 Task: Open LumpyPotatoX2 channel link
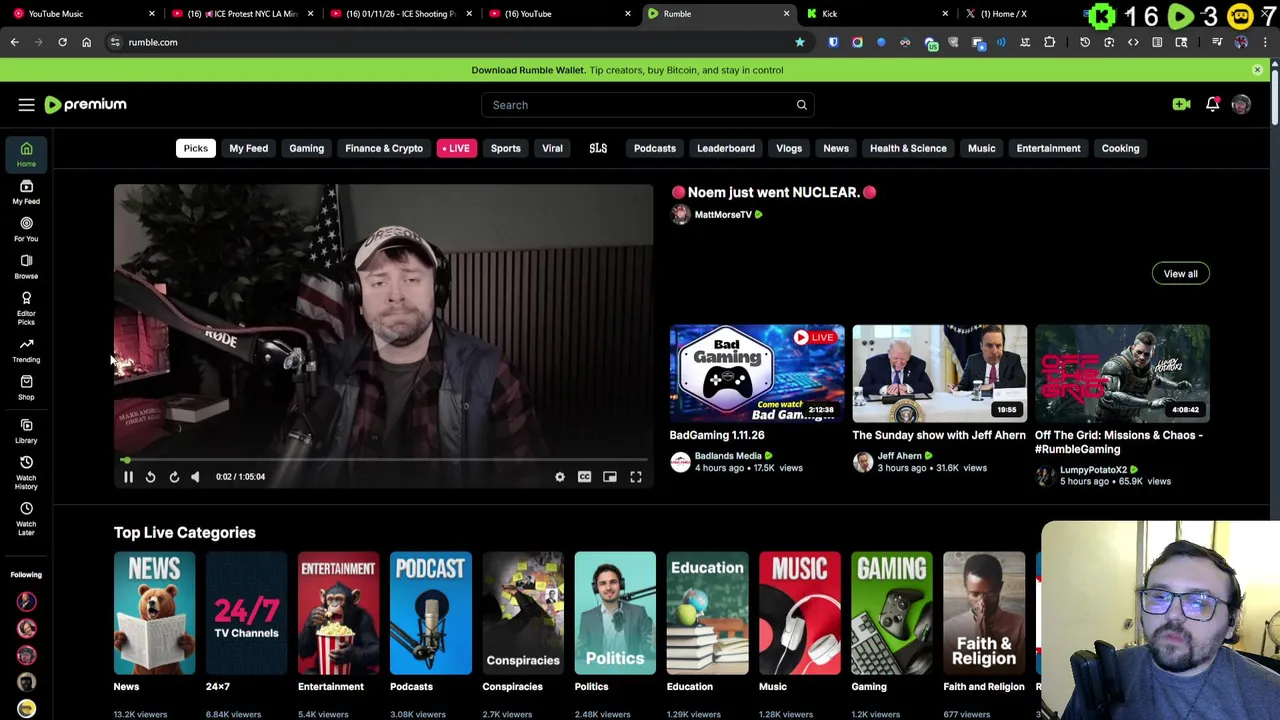(x=1092, y=470)
